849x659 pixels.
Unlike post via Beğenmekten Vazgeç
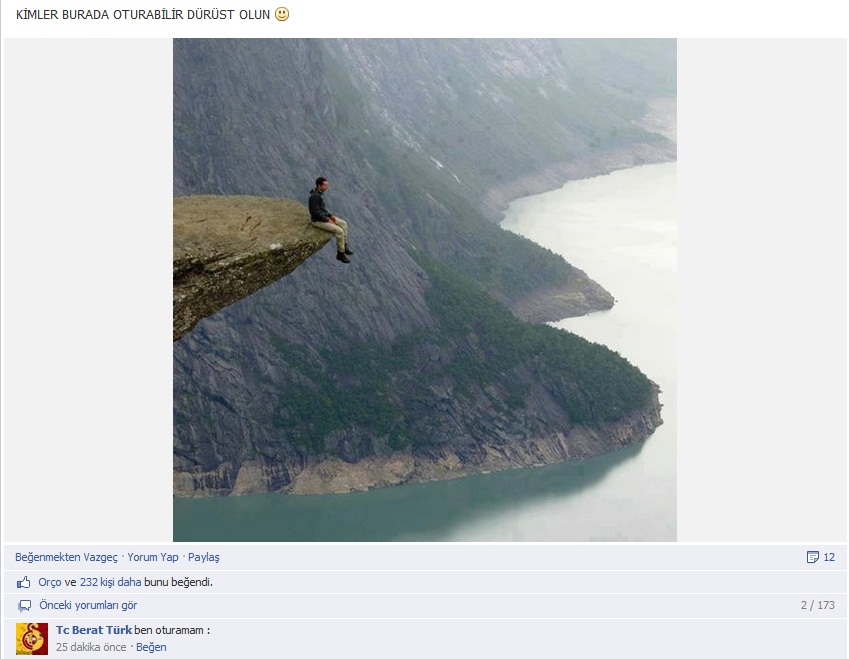click(66, 557)
